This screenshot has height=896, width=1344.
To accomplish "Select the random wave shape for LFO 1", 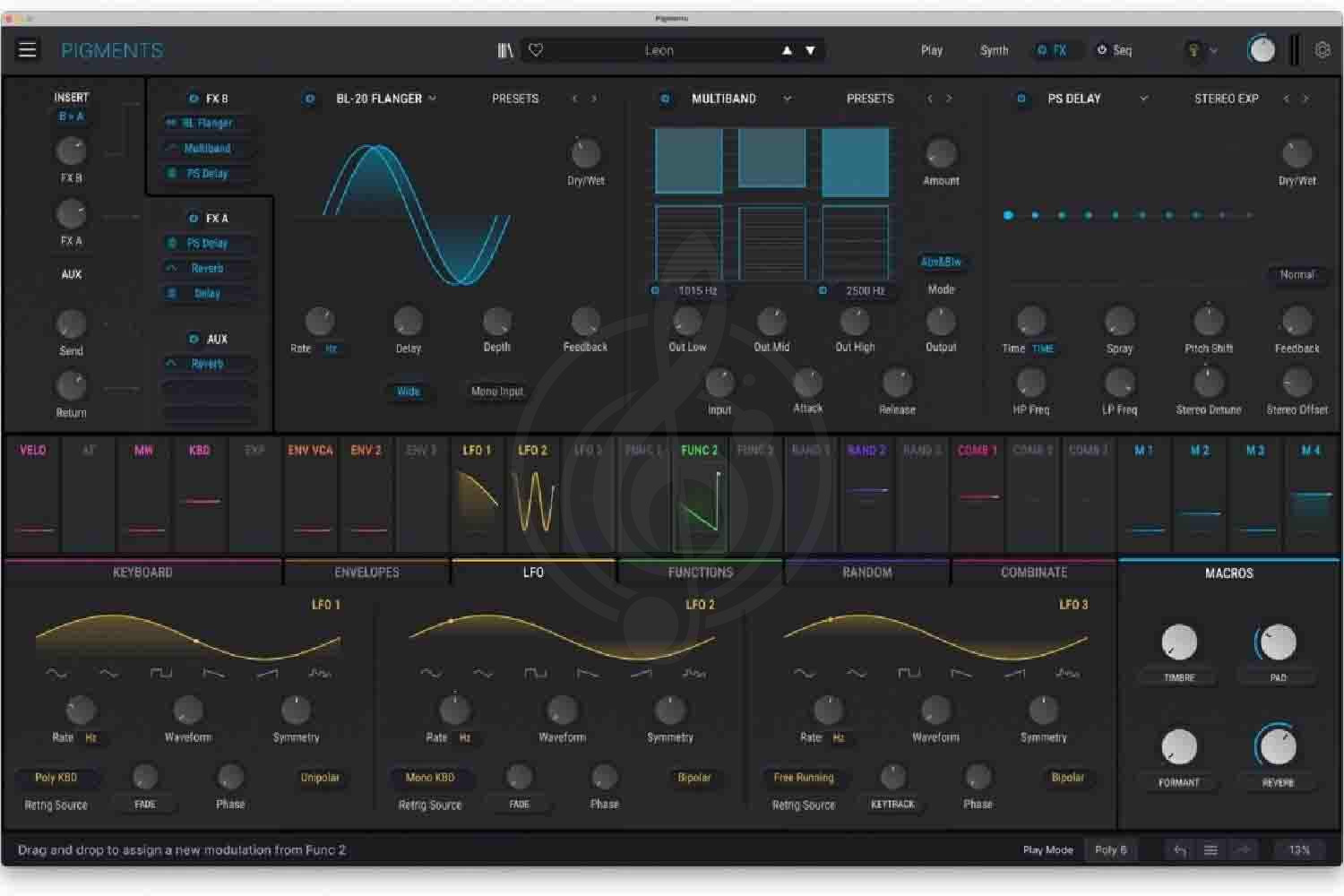I will tap(320, 673).
